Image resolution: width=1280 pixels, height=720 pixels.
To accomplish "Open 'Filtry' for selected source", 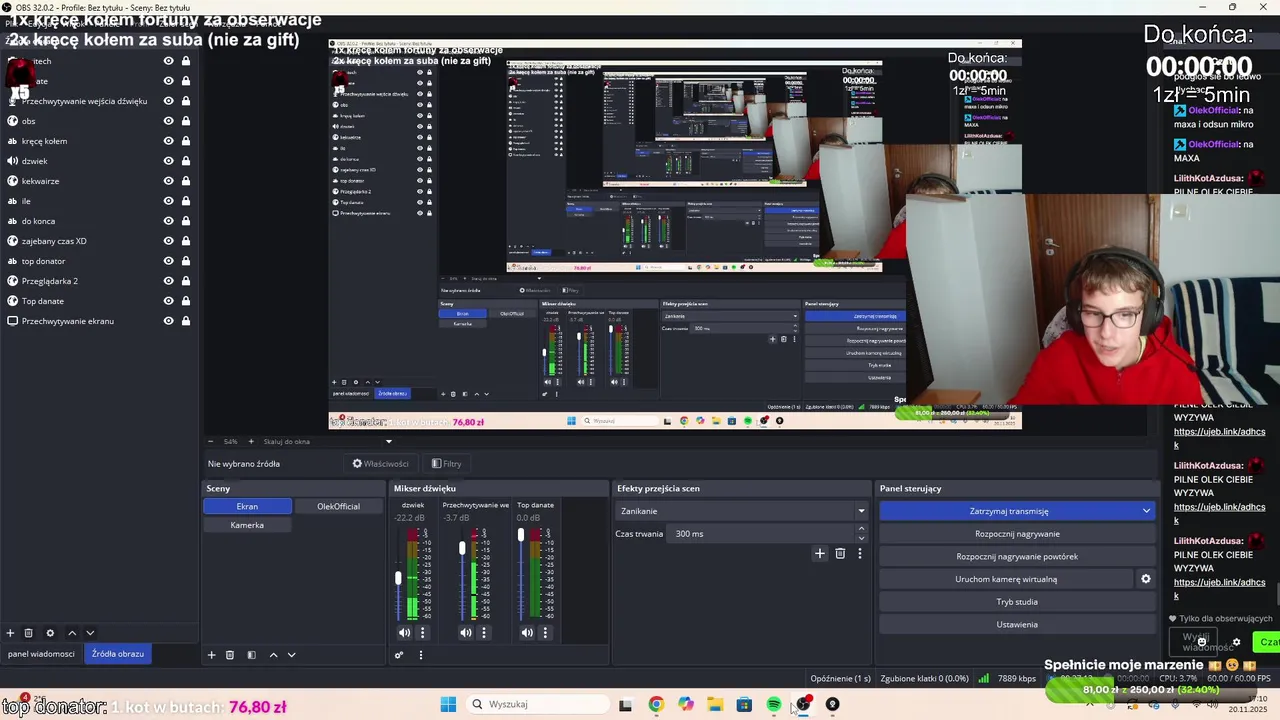I will click(447, 464).
